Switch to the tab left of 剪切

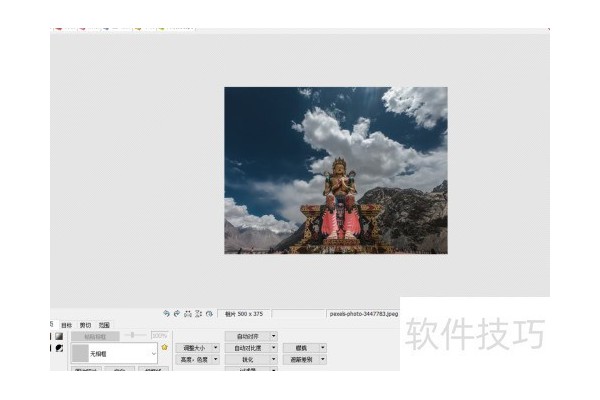click(67, 325)
